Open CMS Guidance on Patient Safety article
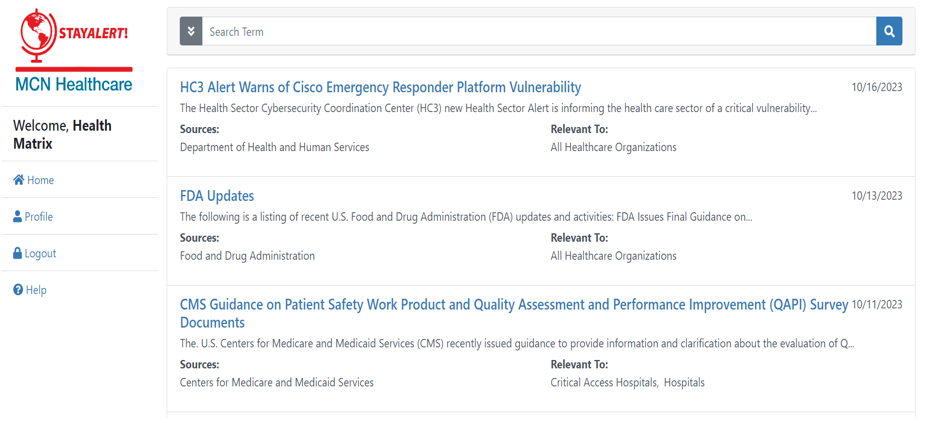 513,305
